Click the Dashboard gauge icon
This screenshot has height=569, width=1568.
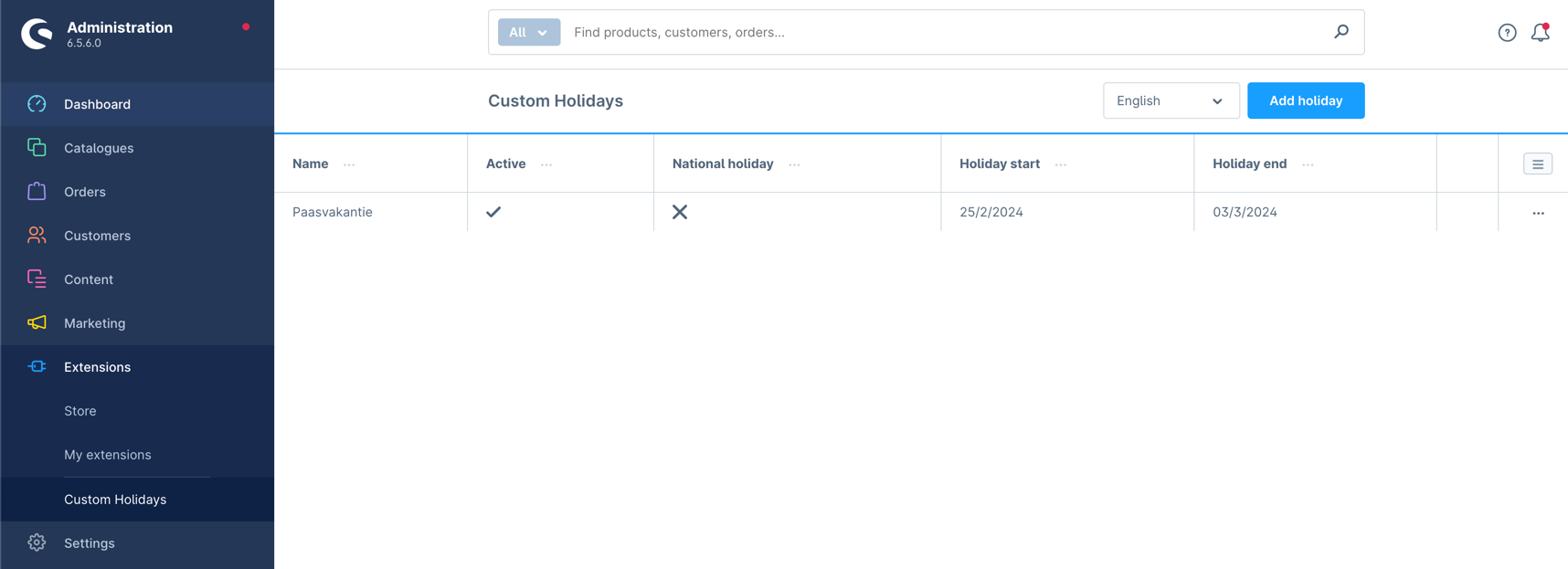coord(37,104)
